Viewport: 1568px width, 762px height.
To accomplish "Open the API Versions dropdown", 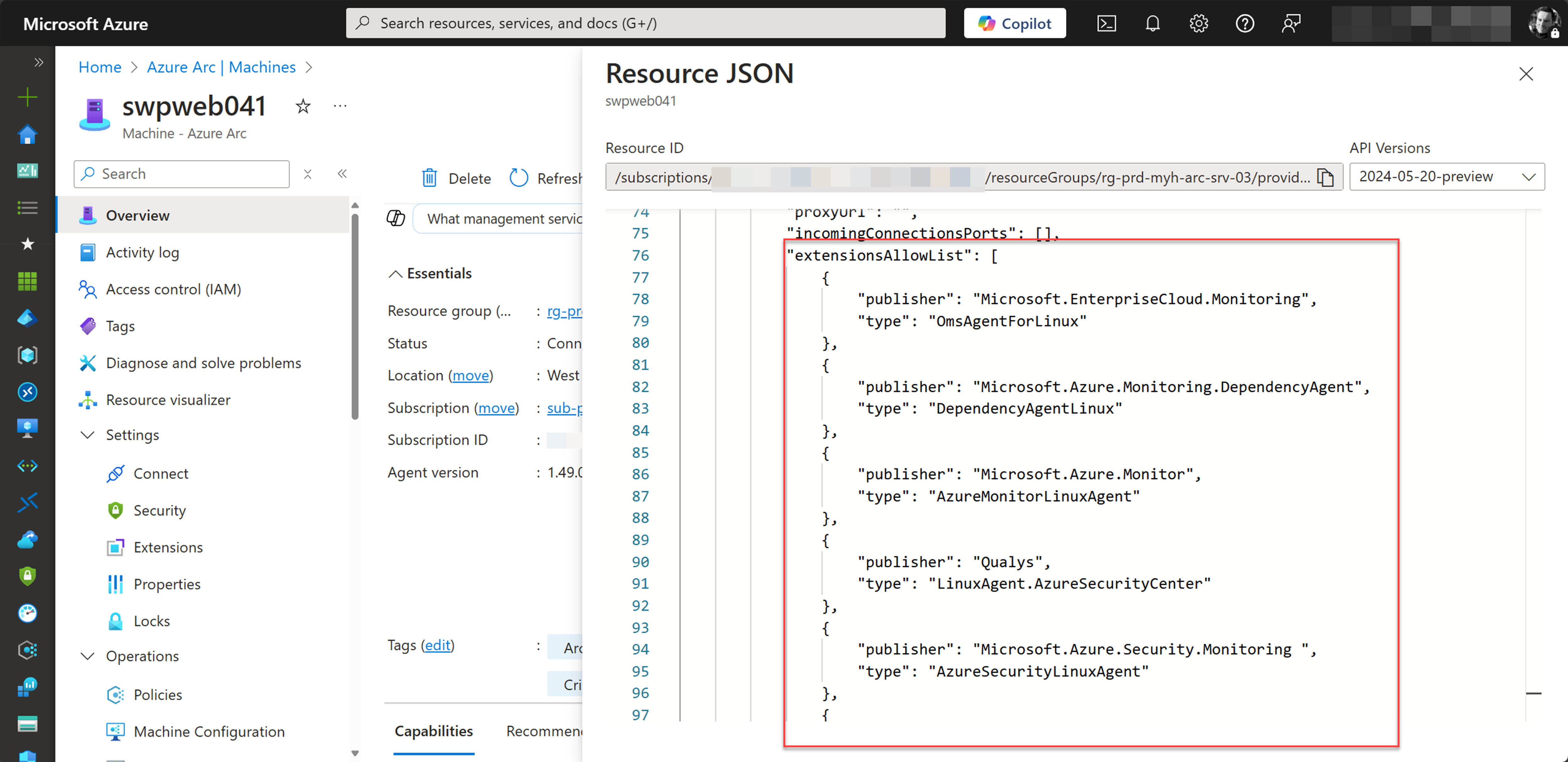I will (x=1446, y=176).
